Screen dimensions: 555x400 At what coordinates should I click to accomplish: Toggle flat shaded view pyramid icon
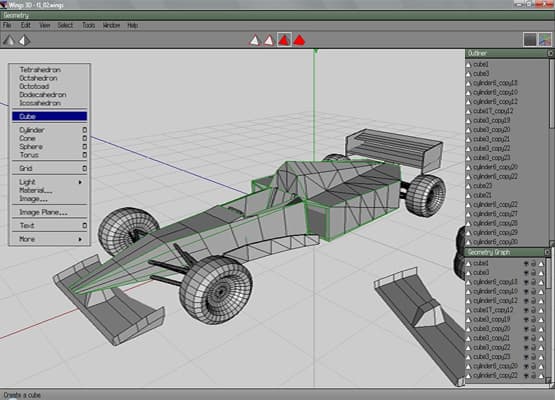point(8,40)
